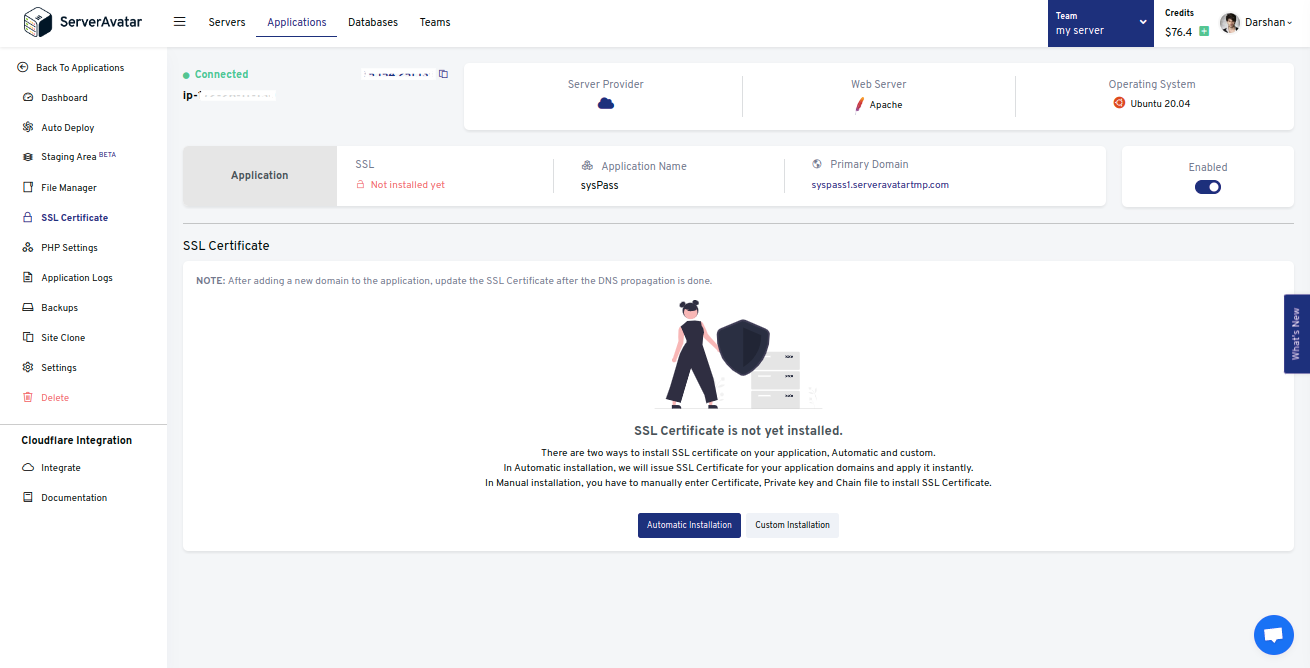The width and height of the screenshot is (1310, 668).
Task: Toggle the application Enabled switch
Action: click(1207, 187)
